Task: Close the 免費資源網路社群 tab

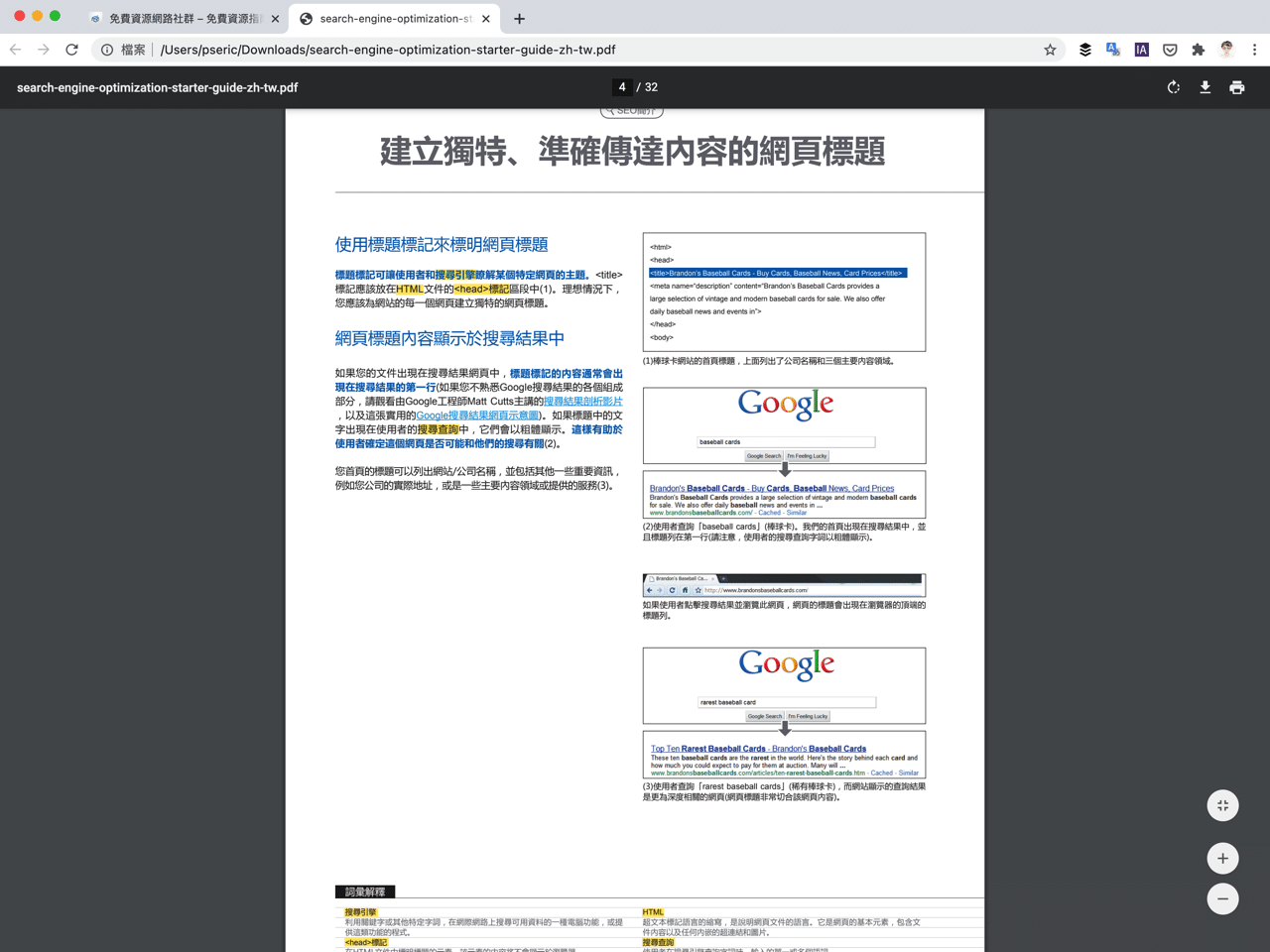Action: click(x=275, y=19)
